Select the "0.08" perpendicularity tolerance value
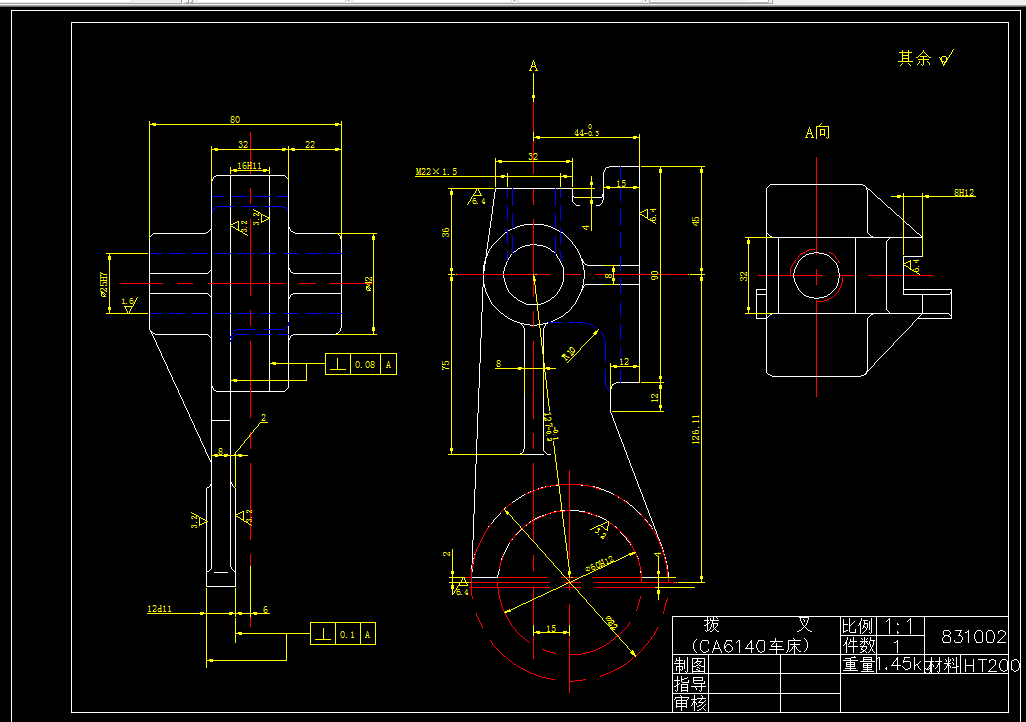The width and height of the screenshot is (1026, 722). pos(365,364)
